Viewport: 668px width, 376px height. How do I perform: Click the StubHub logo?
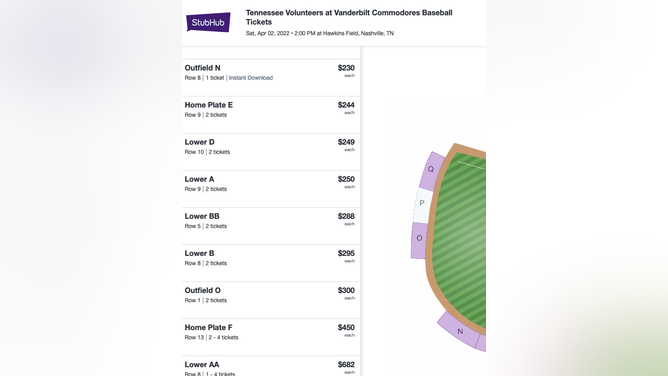[208, 22]
